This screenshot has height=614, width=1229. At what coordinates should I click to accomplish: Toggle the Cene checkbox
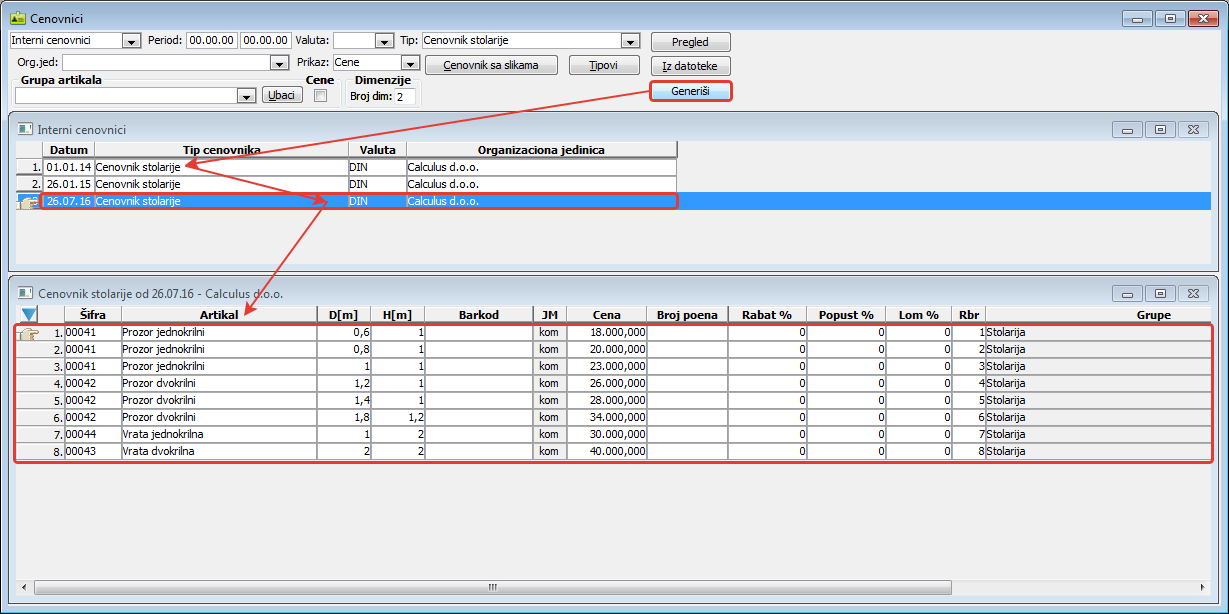click(320, 96)
